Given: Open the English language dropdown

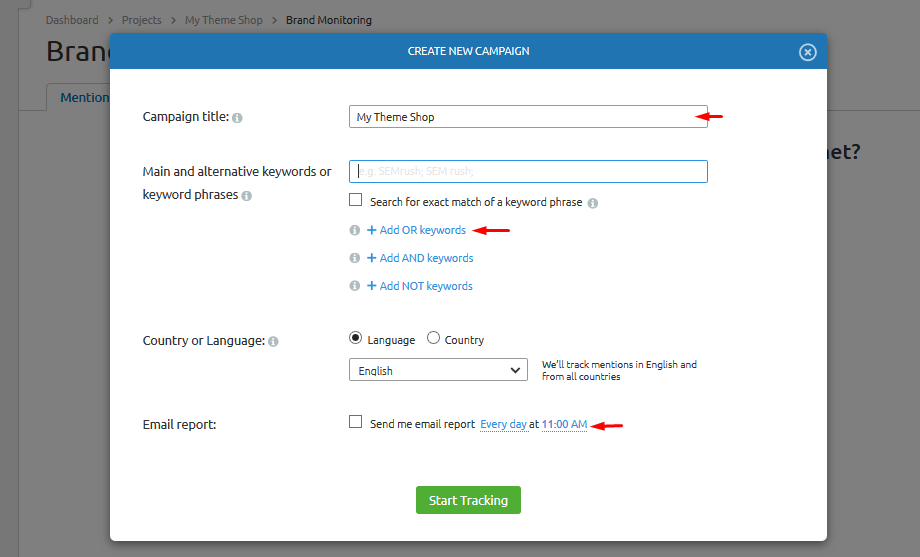Looking at the screenshot, I should (x=438, y=370).
